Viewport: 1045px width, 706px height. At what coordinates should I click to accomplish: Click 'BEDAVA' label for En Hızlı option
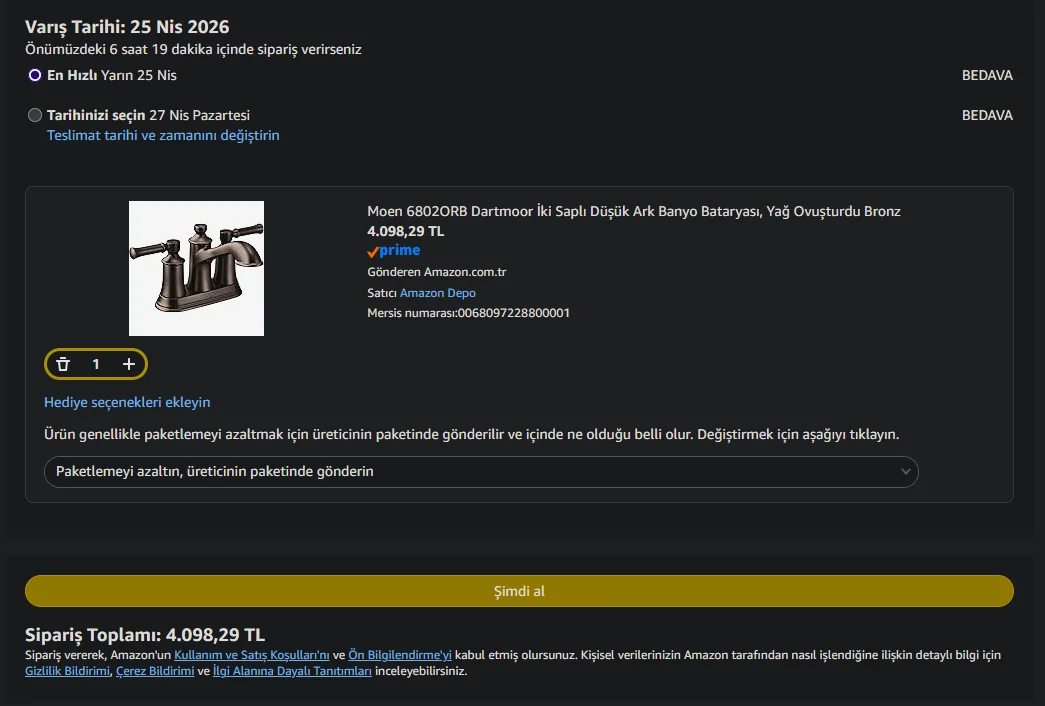[x=987, y=75]
